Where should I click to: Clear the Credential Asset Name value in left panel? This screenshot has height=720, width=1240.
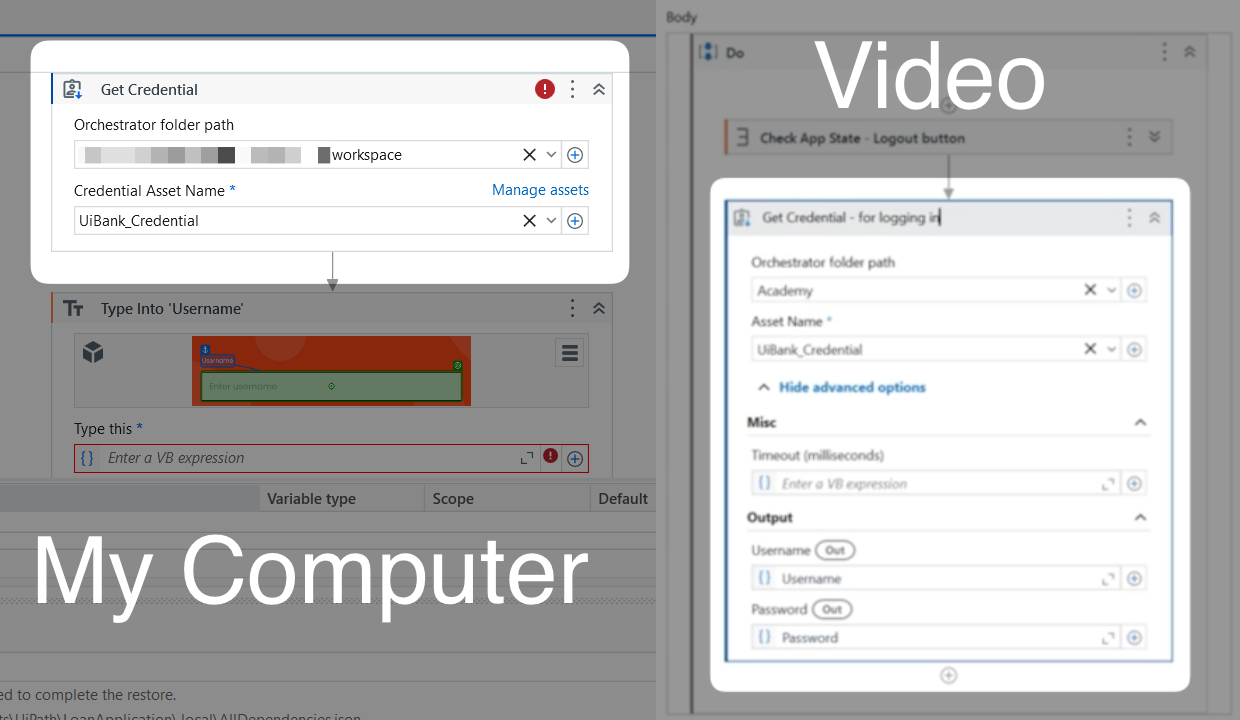coord(529,221)
